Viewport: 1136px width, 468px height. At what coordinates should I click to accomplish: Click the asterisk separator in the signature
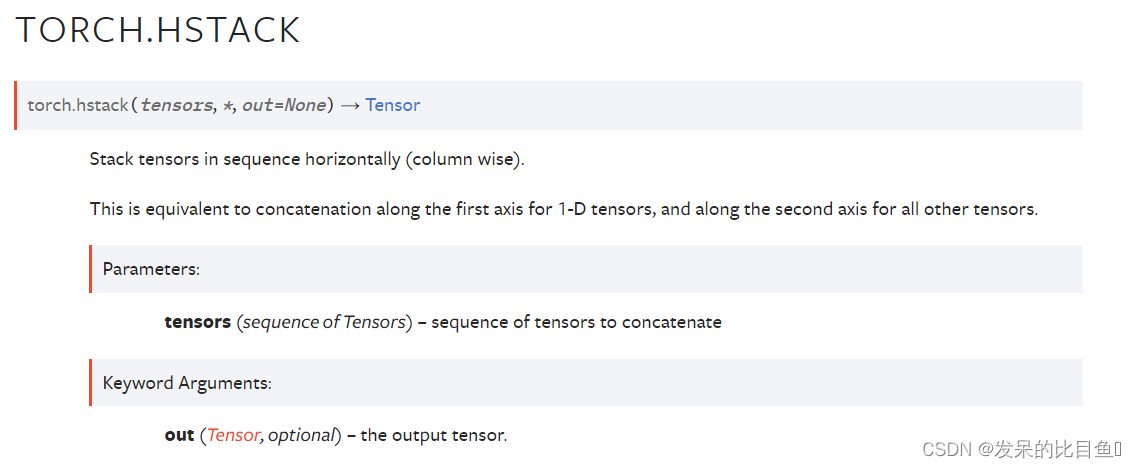pyautogui.click(x=226, y=106)
